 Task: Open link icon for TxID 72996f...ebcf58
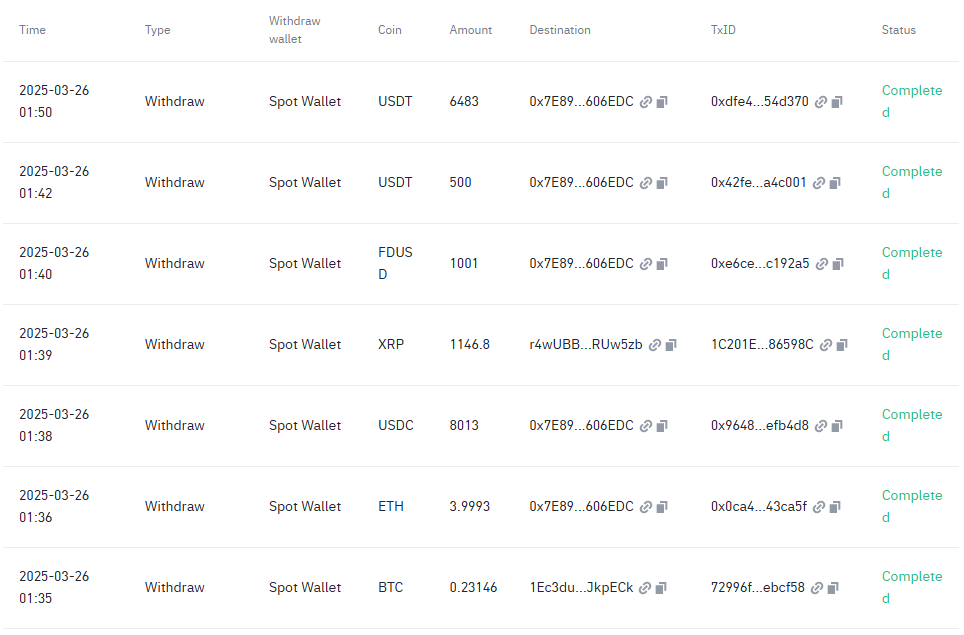(817, 588)
